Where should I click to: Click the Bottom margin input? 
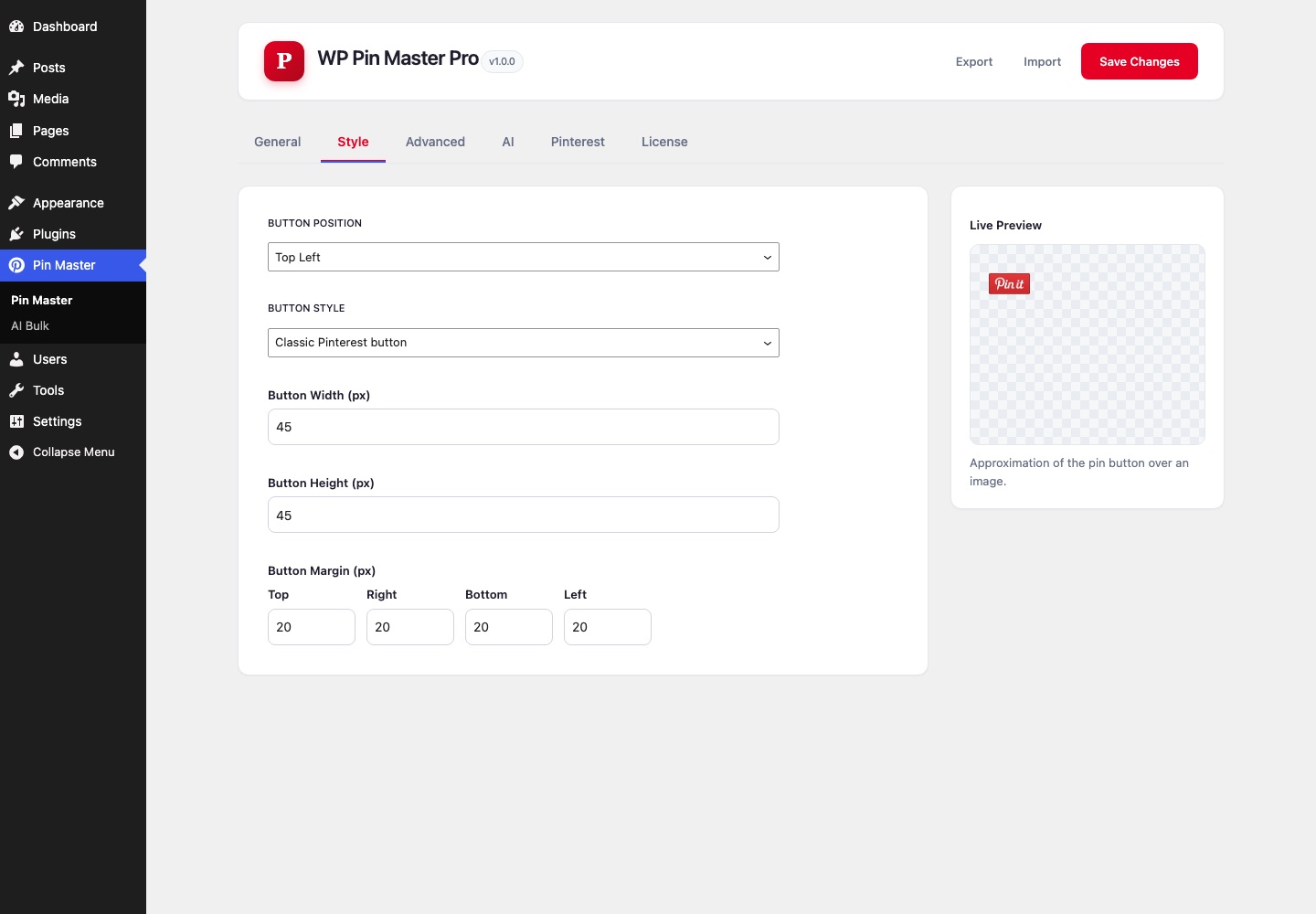click(x=509, y=627)
